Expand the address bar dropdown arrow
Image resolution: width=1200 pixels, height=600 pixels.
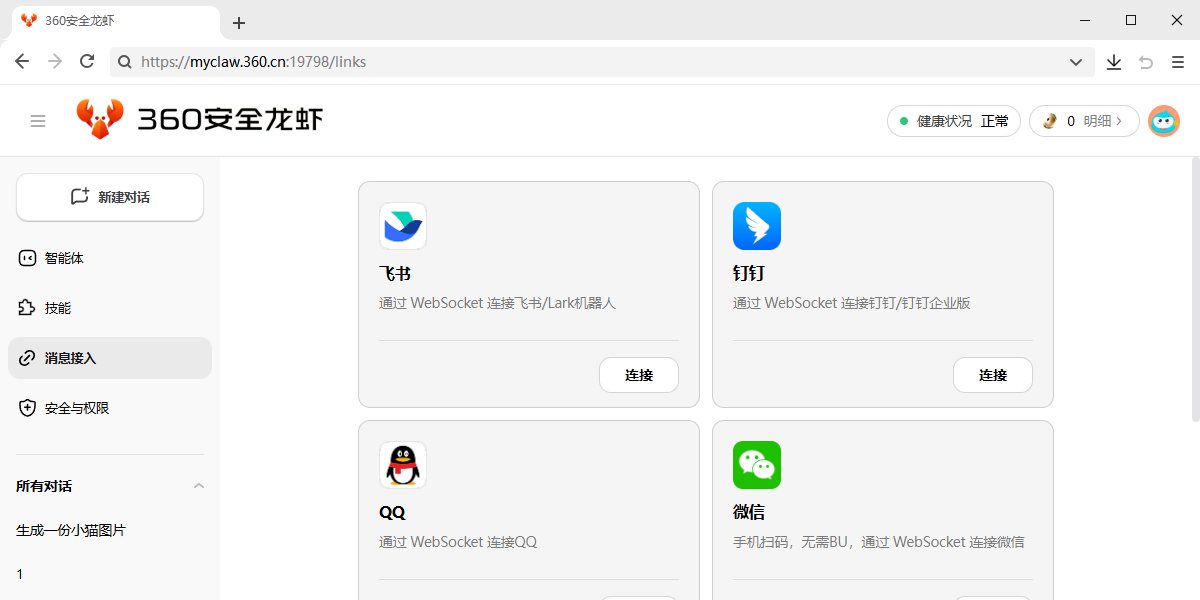[1076, 62]
